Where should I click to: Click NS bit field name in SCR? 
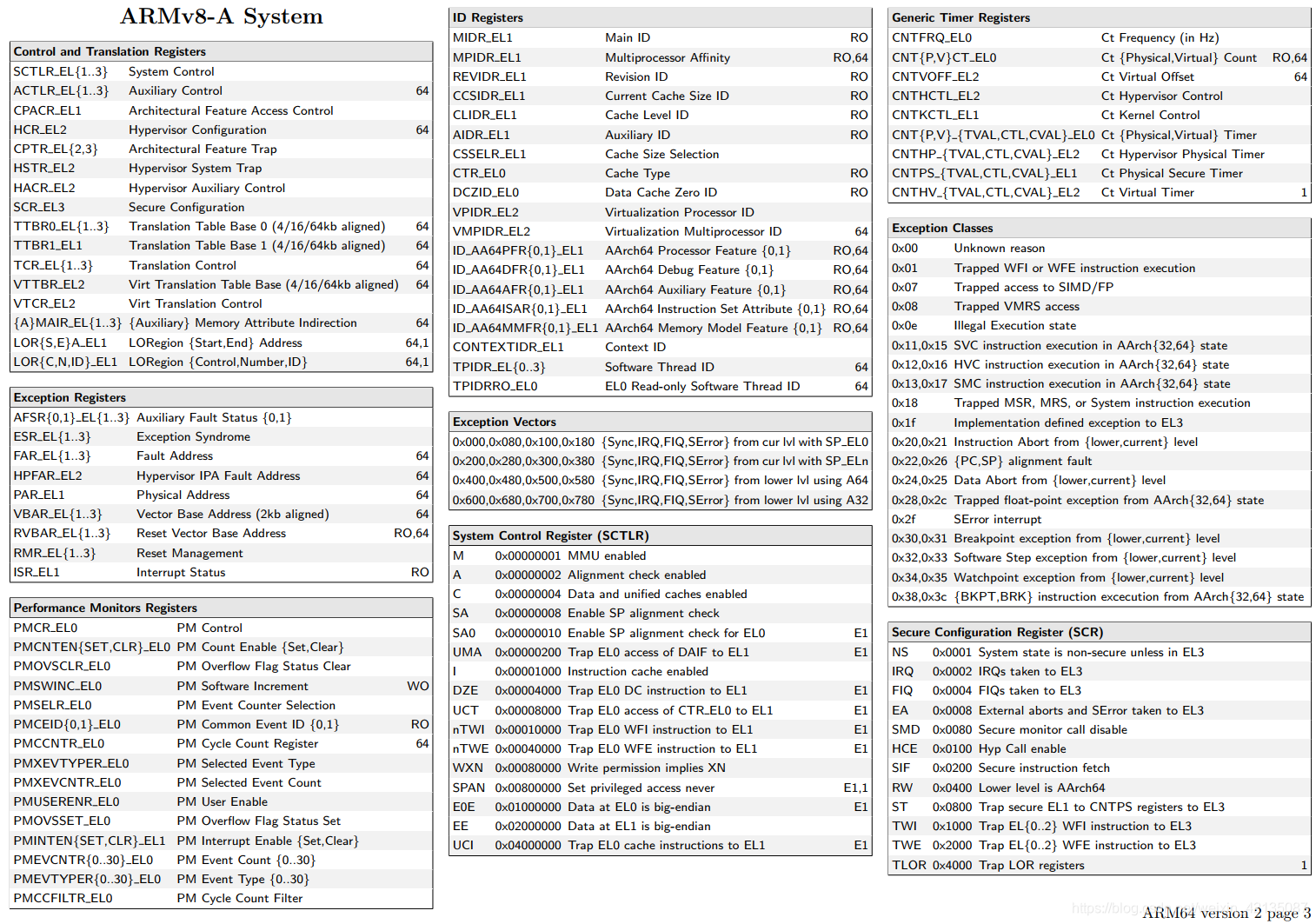(900, 652)
